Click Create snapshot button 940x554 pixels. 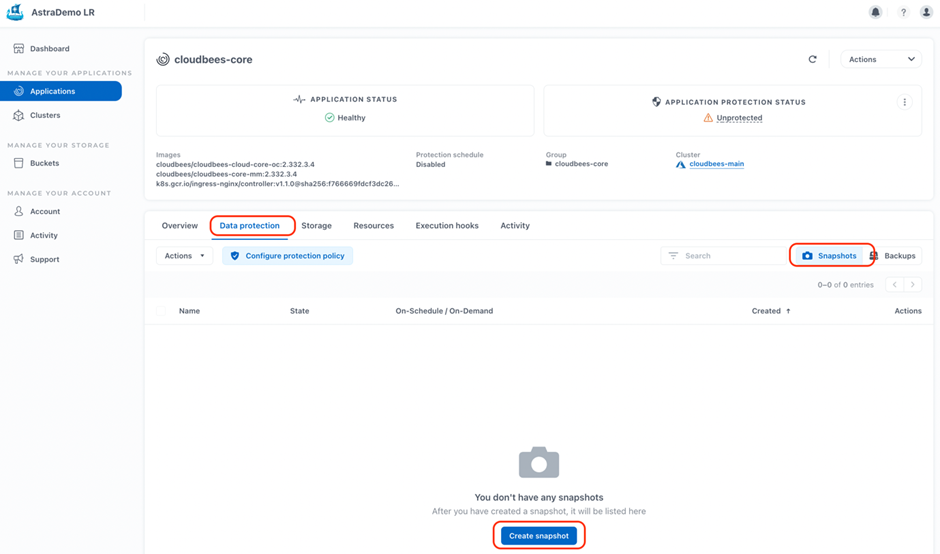coord(539,536)
